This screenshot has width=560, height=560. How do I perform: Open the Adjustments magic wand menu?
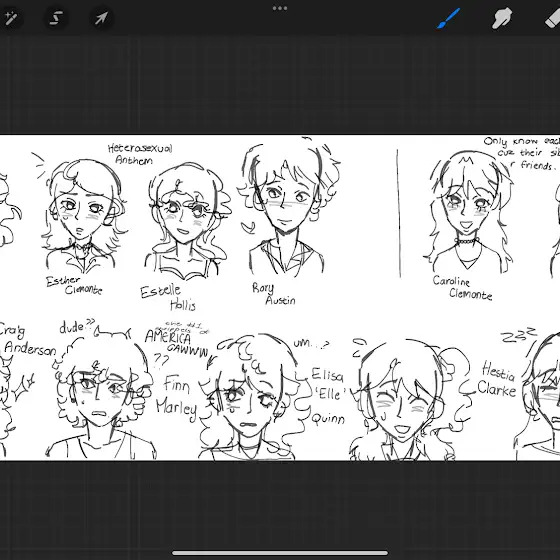[10, 18]
